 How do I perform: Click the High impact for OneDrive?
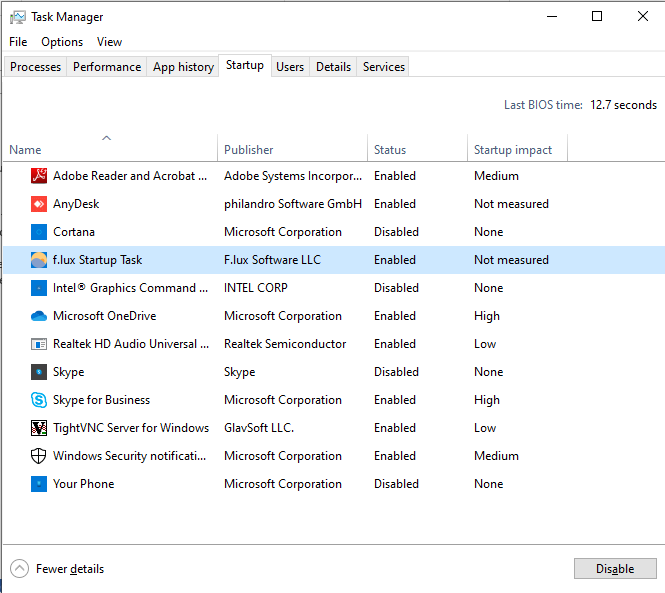[487, 316]
